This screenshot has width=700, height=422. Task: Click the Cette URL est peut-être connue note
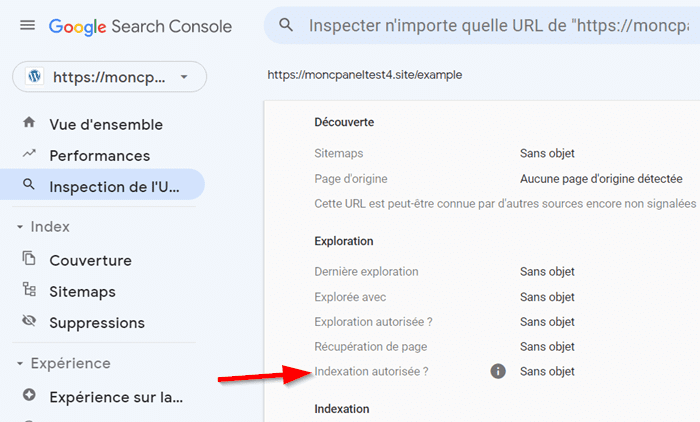point(505,204)
